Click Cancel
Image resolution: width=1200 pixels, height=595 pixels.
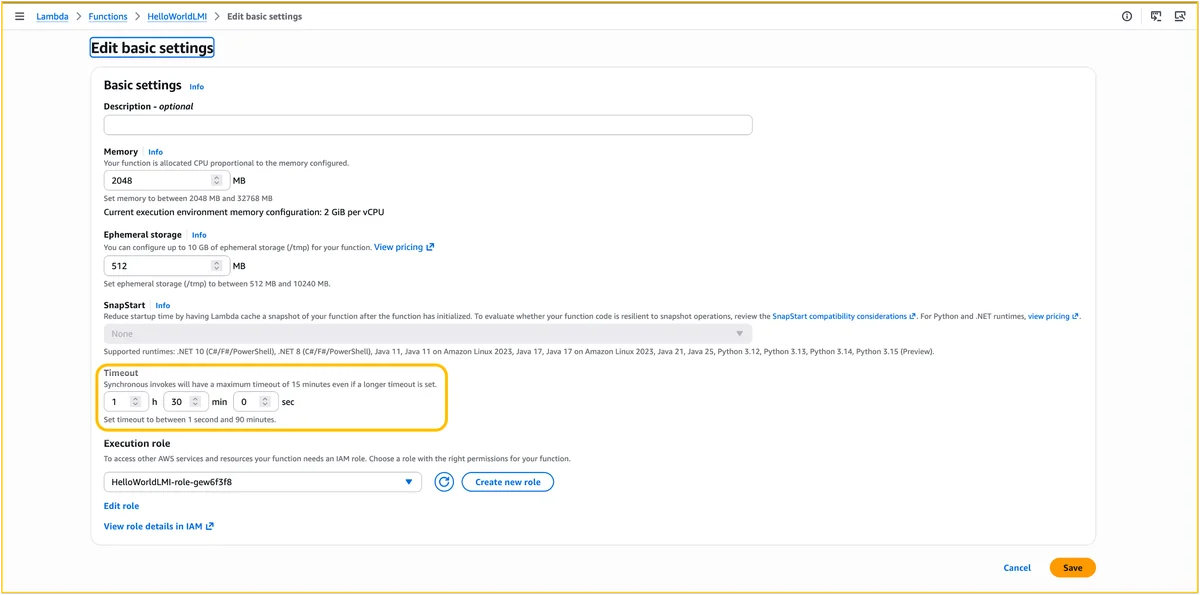click(x=1017, y=568)
